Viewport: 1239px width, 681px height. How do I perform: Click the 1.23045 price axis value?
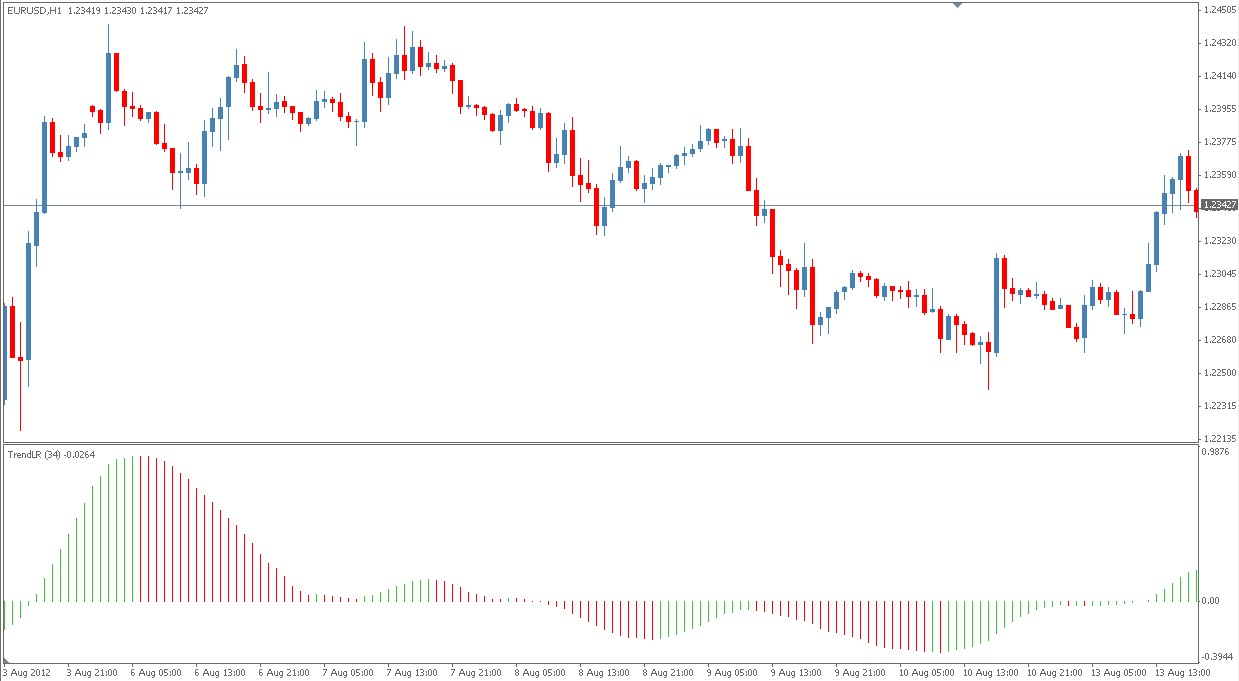(1221, 274)
